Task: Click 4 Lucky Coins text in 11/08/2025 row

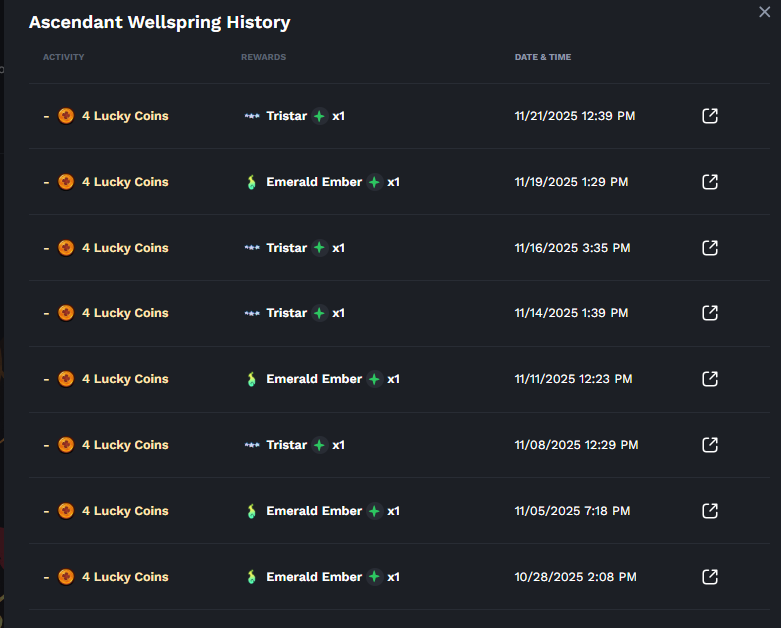Action: [125, 445]
